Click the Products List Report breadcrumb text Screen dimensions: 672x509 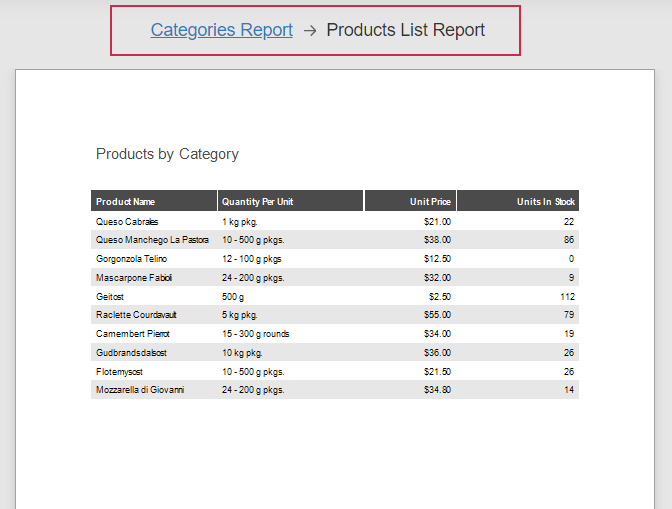pyautogui.click(x=405, y=30)
